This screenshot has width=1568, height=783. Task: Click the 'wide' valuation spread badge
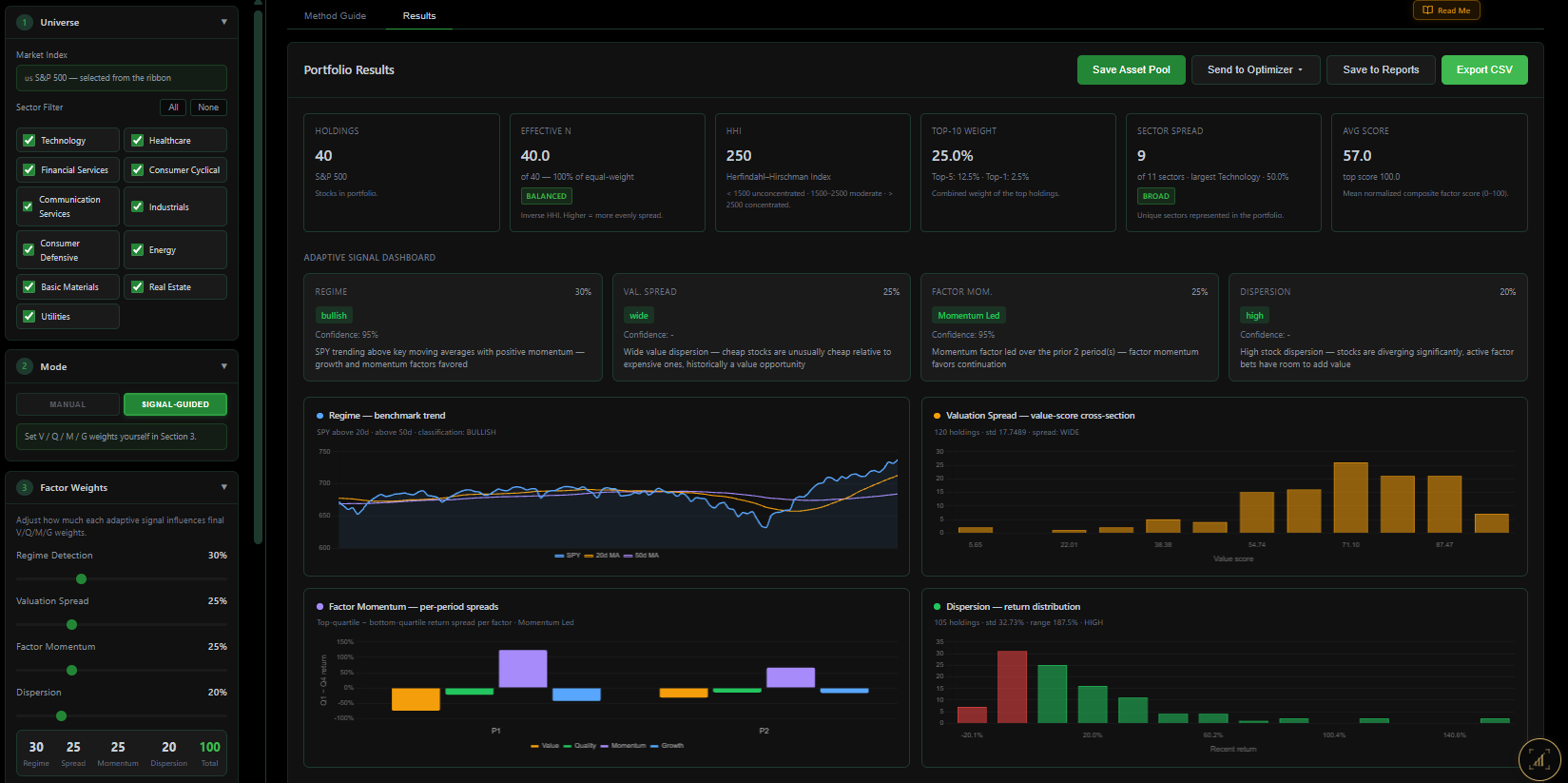(639, 315)
